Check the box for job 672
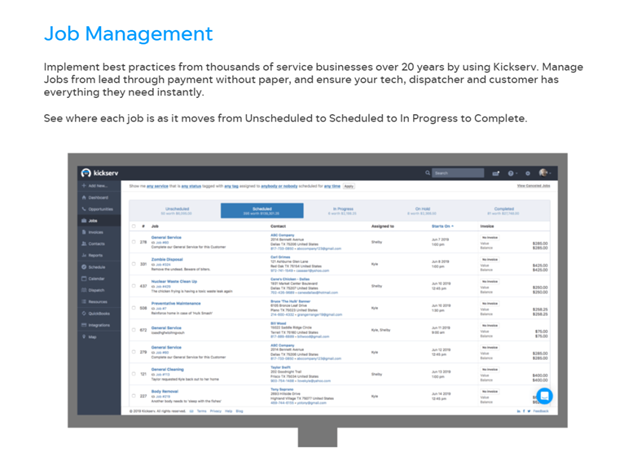This screenshot has width=624, height=457. (x=134, y=330)
